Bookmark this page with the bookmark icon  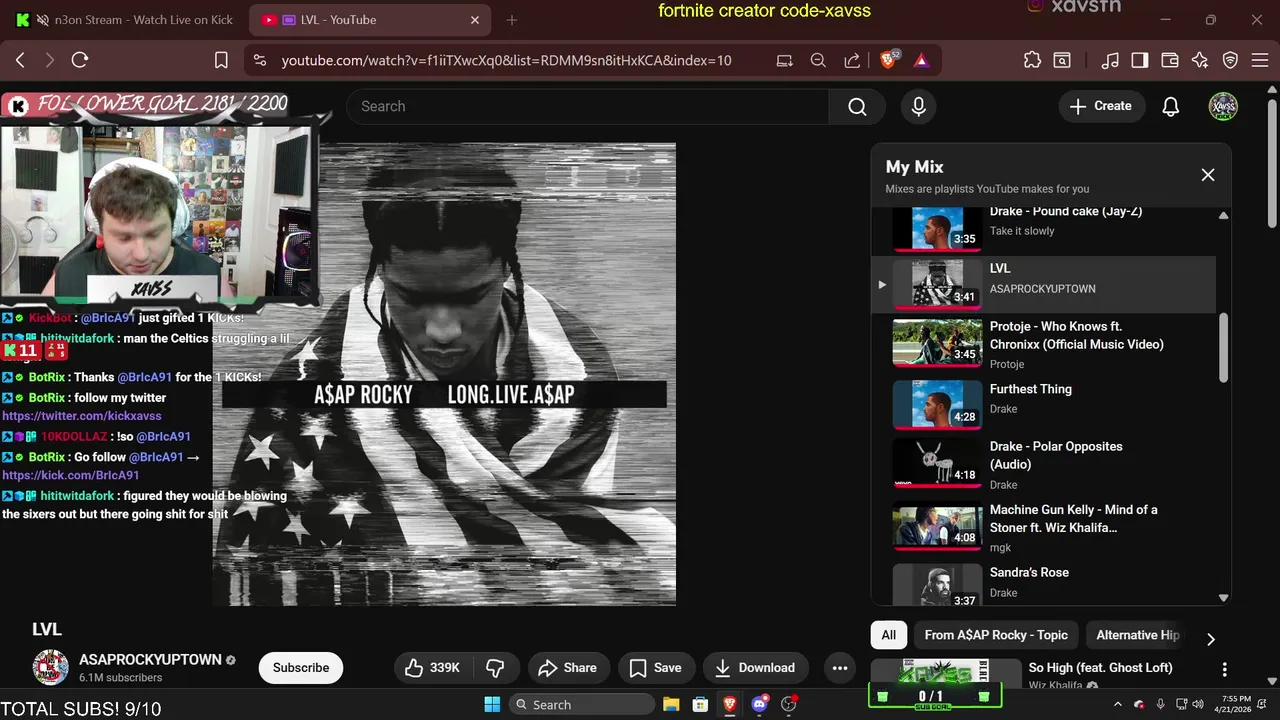click(x=222, y=60)
